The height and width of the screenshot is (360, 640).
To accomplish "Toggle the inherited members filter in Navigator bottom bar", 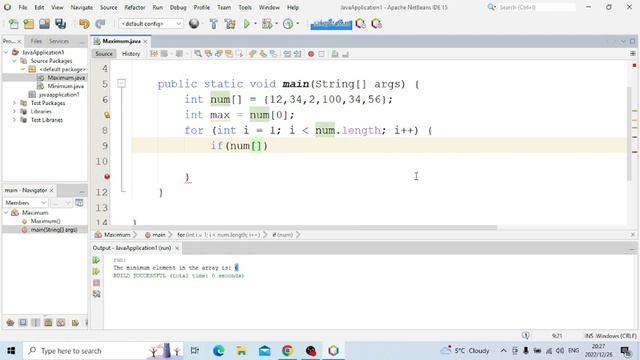I will [x=61, y=323].
